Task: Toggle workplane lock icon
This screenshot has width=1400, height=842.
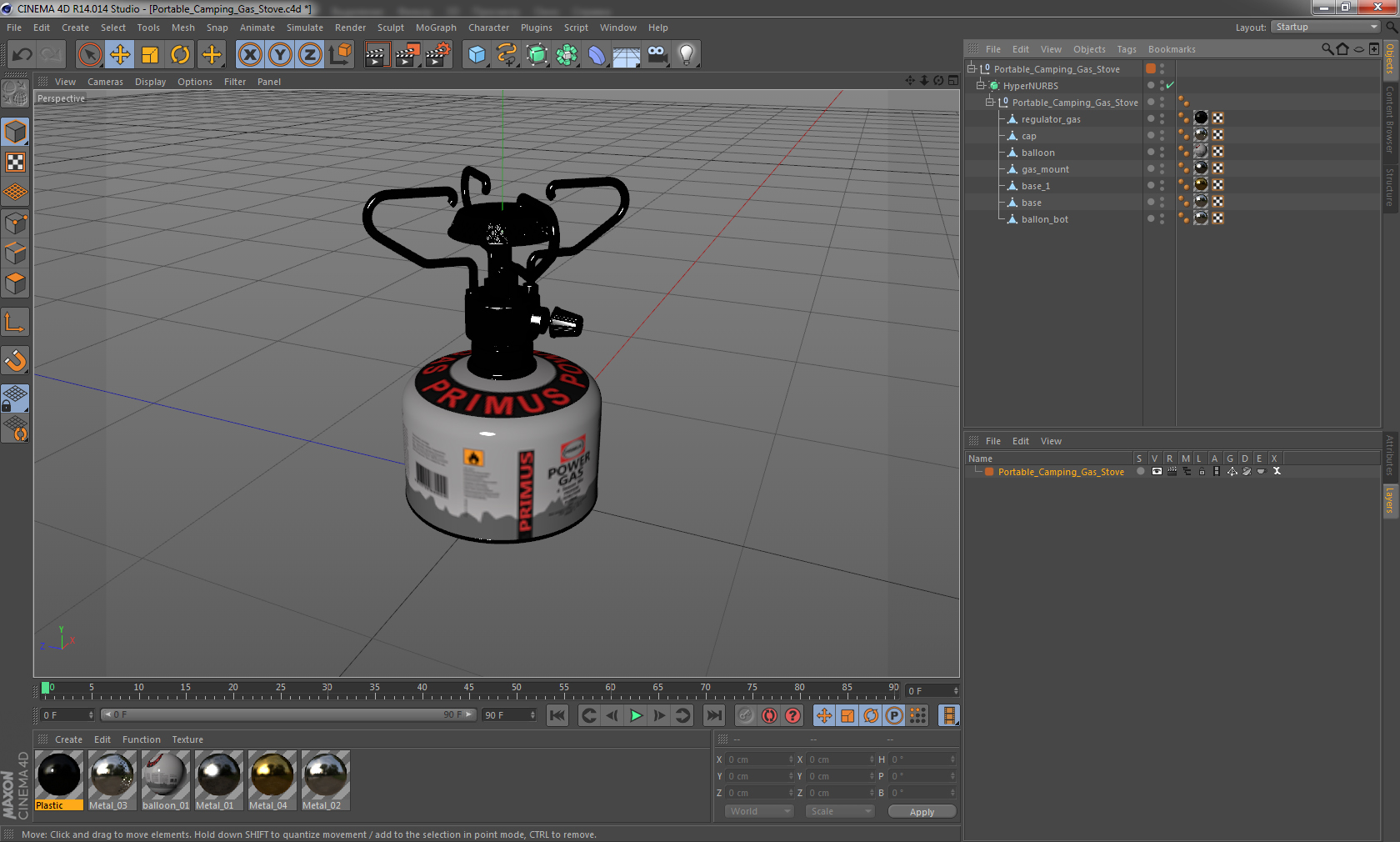Action: click(x=15, y=398)
